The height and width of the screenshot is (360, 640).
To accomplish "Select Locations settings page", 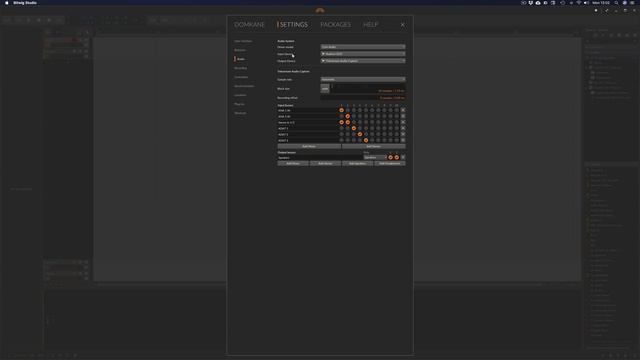I will pos(240,95).
